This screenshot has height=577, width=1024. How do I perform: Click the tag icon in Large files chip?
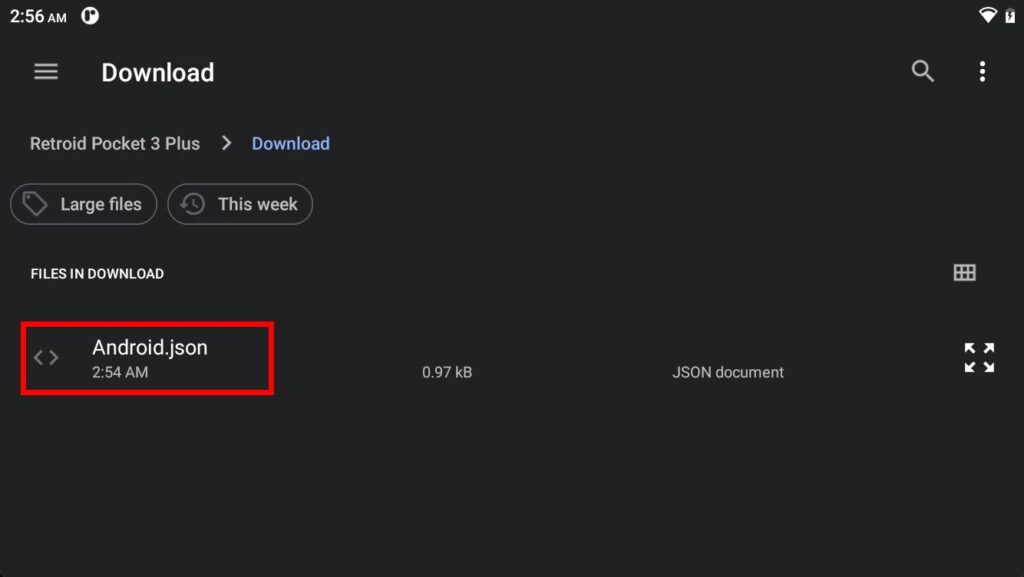(36, 204)
